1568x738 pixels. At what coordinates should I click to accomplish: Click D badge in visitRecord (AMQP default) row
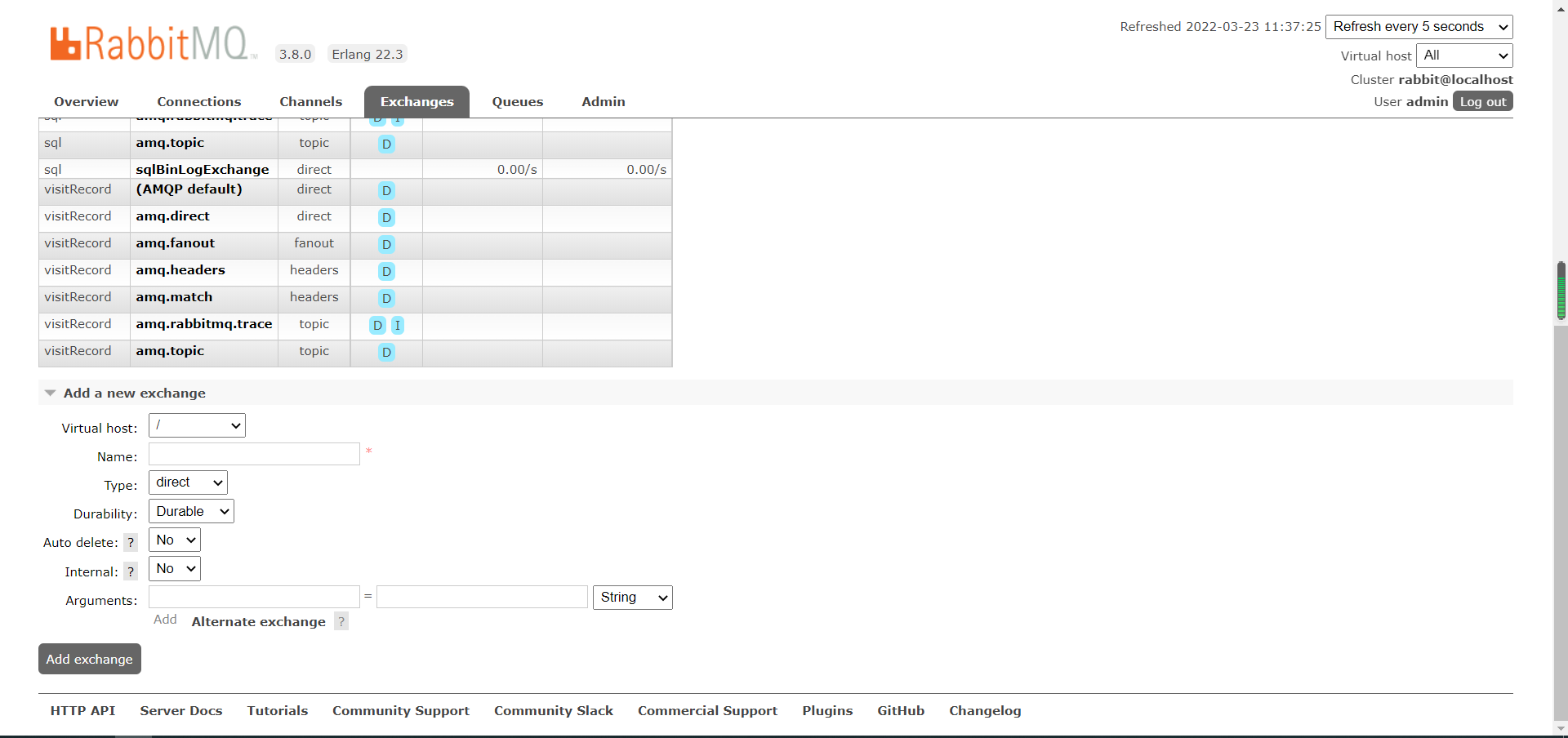click(x=386, y=191)
